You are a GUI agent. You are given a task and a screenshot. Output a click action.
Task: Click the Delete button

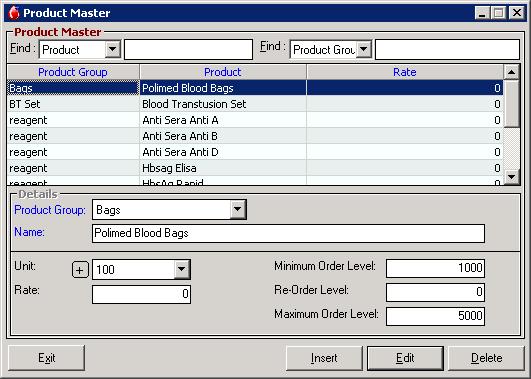[486, 358]
